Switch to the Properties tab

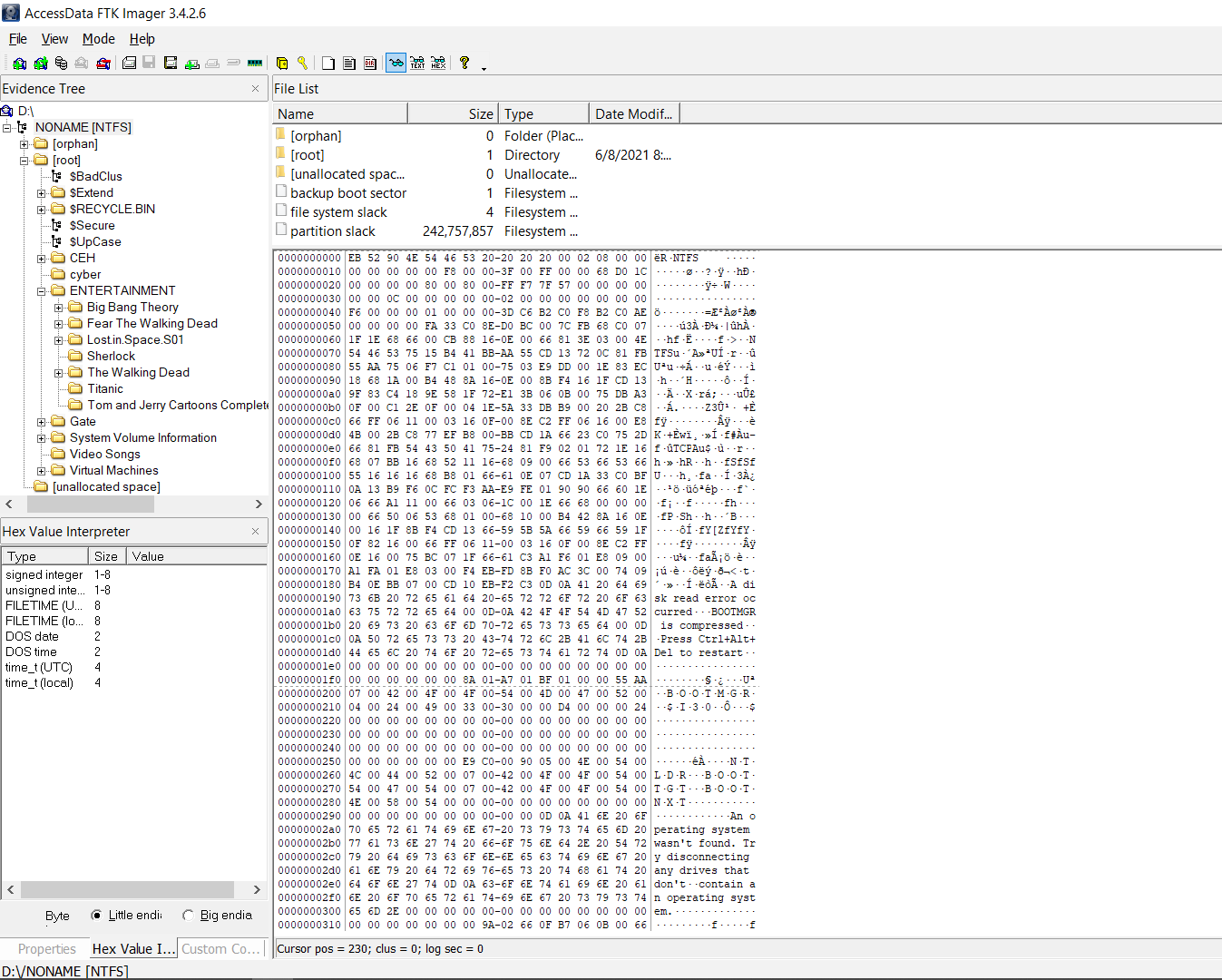click(x=47, y=948)
